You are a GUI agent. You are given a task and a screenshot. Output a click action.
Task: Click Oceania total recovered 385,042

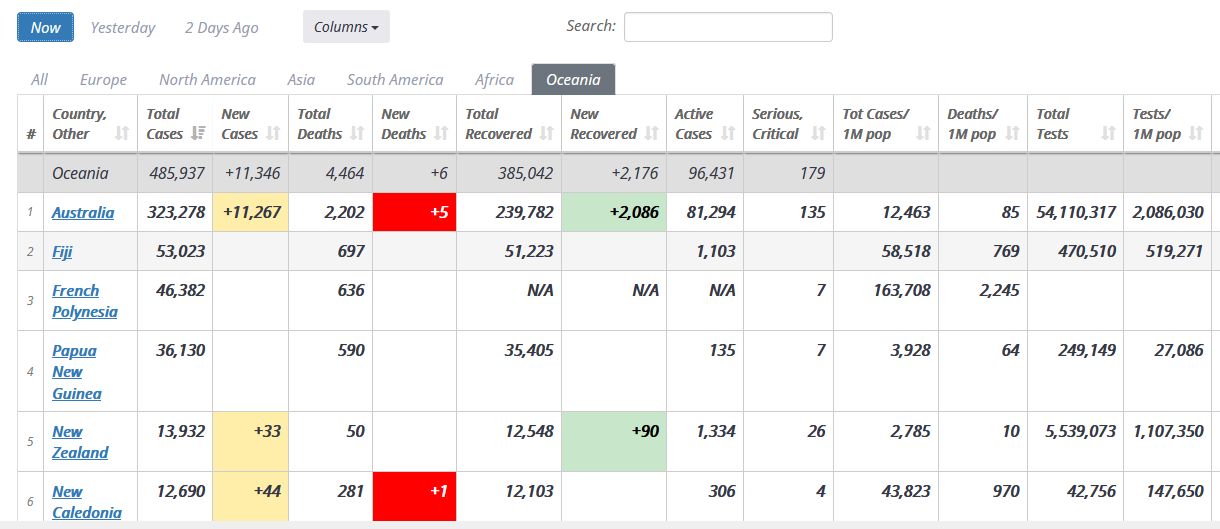click(525, 173)
